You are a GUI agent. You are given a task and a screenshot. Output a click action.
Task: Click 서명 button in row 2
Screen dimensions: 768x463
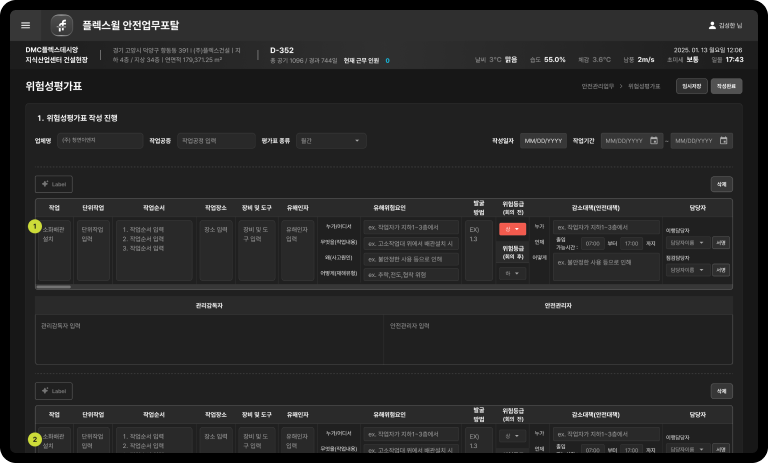point(721,449)
